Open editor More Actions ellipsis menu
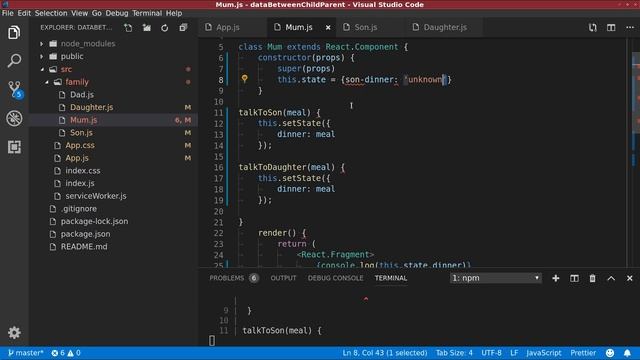 coord(630,27)
